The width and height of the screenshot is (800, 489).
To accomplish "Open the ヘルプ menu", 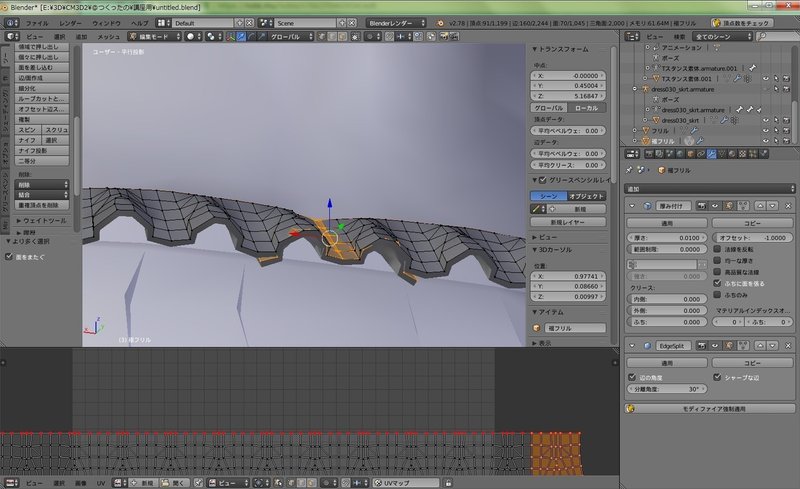I will 139,23.
